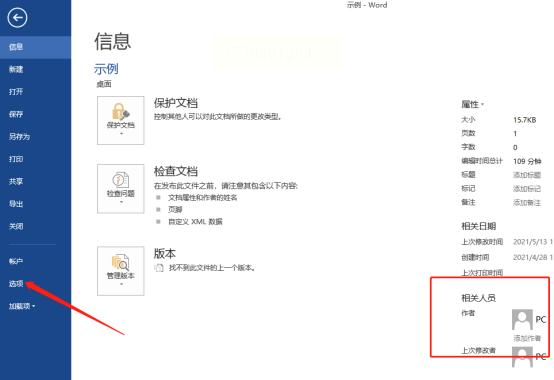Click the 添加作者 link
The width and height of the screenshot is (554, 380).
(x=527, y=338)
